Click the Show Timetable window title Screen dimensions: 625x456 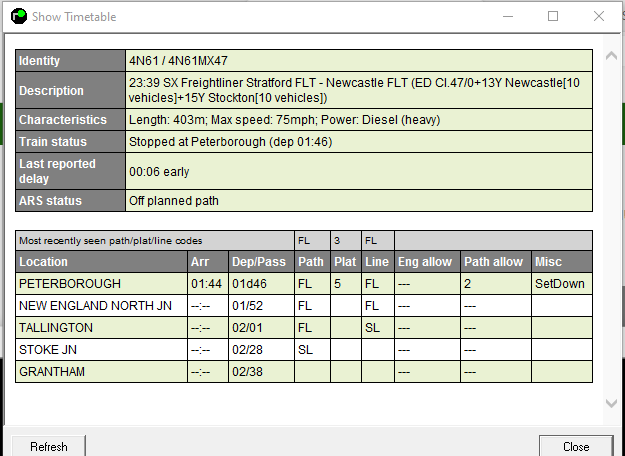pyautogui.click(x=74, y=17)
